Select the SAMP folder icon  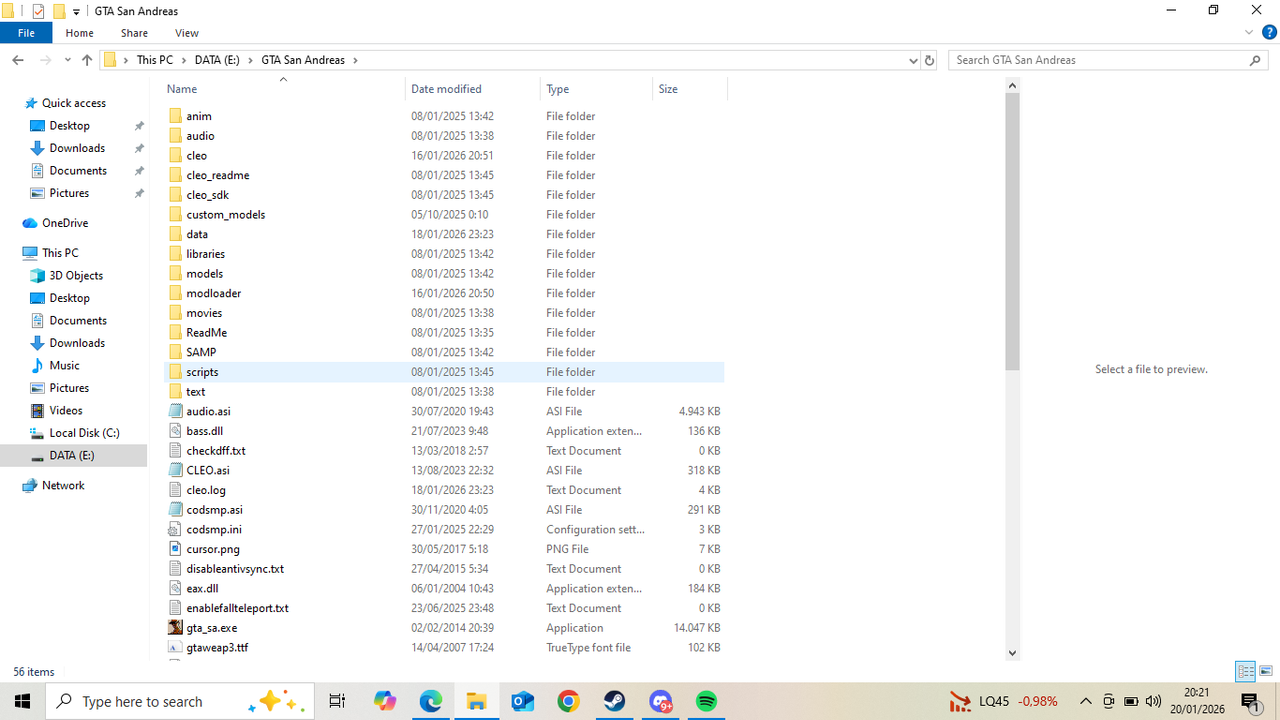pyautogui.click(x=175, y=352)
